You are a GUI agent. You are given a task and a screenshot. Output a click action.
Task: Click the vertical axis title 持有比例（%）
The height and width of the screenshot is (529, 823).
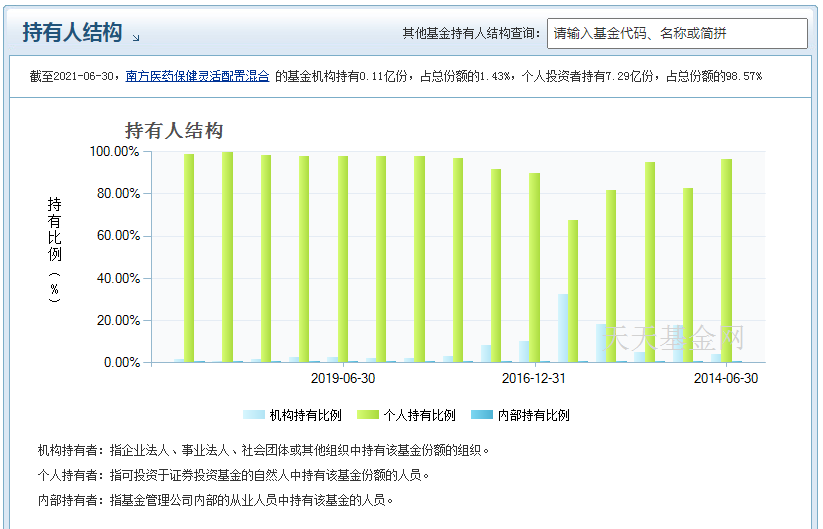click(x=55, y=250)
